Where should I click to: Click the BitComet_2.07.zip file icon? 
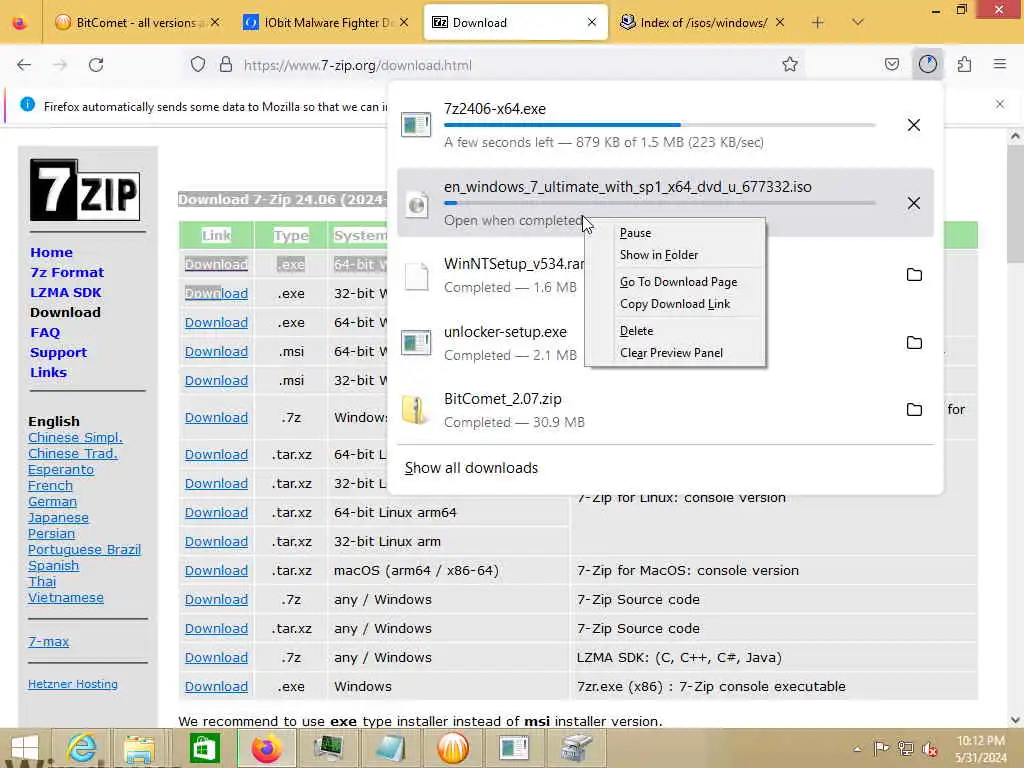click(415, 409)
